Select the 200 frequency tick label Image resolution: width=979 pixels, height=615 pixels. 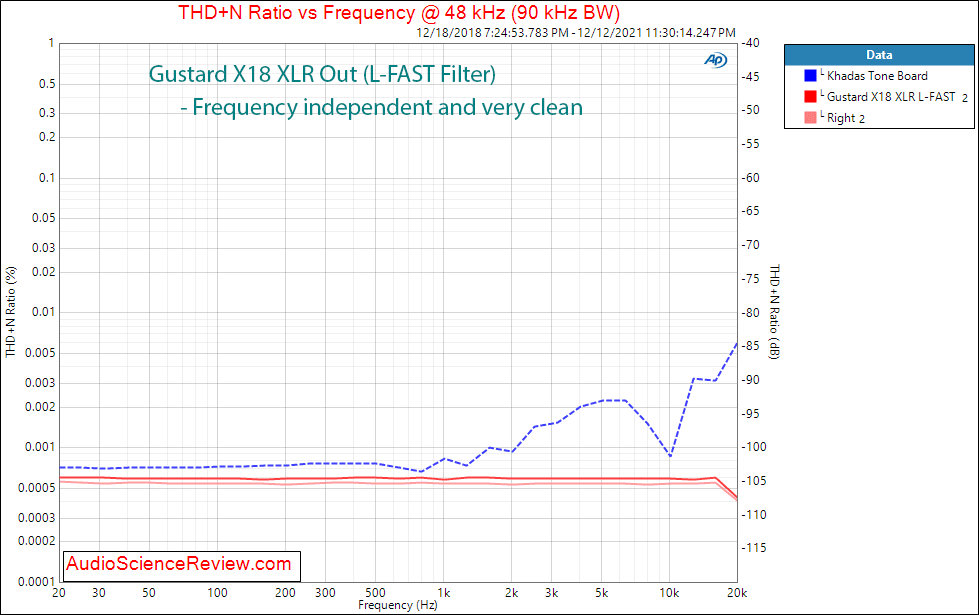(285, 593)
